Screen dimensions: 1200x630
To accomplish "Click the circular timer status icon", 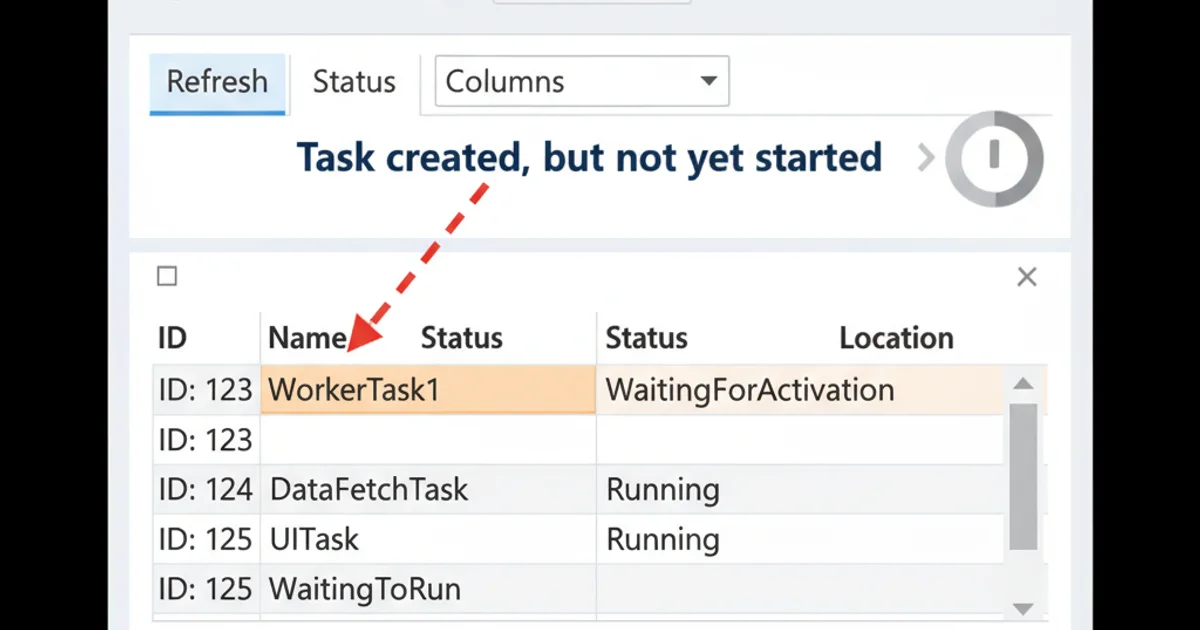I will (994, 158).
